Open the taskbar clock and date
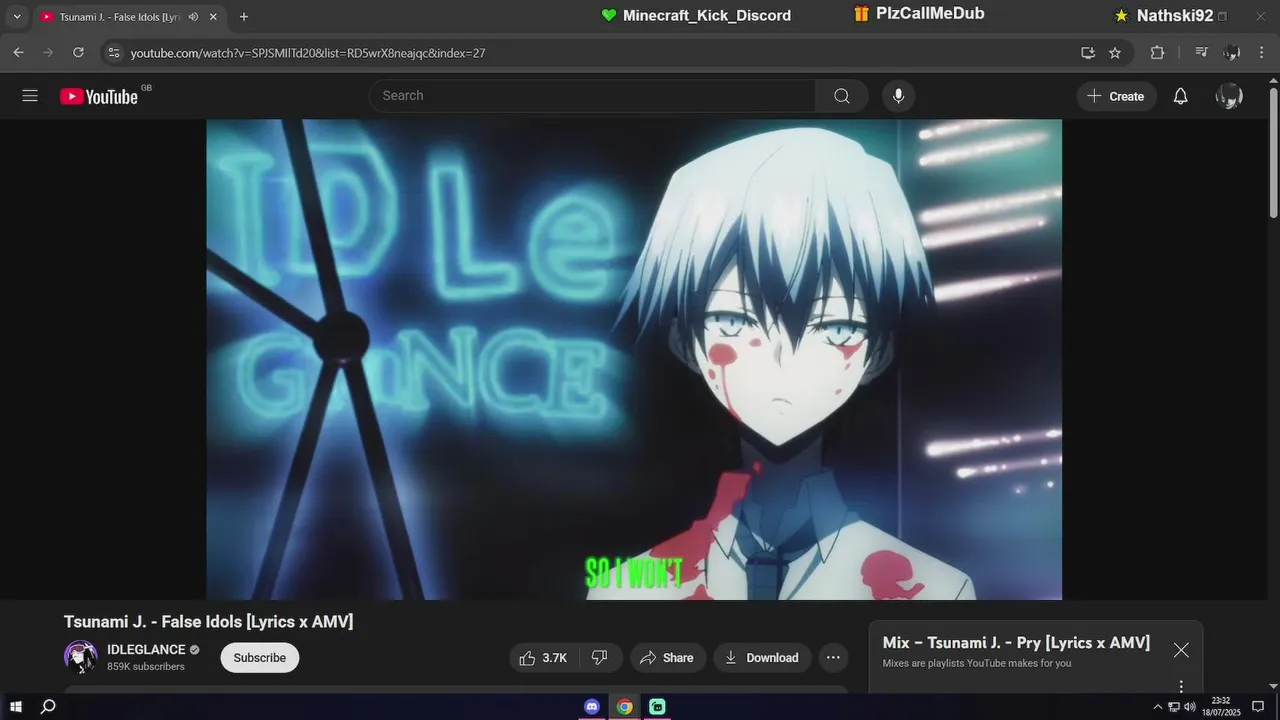 (1221, 707)
